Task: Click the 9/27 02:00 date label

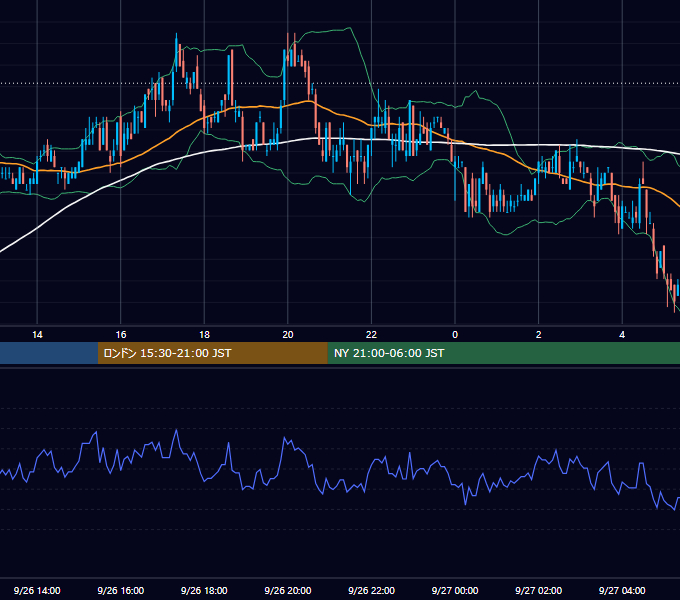Action: click(539, 590)
